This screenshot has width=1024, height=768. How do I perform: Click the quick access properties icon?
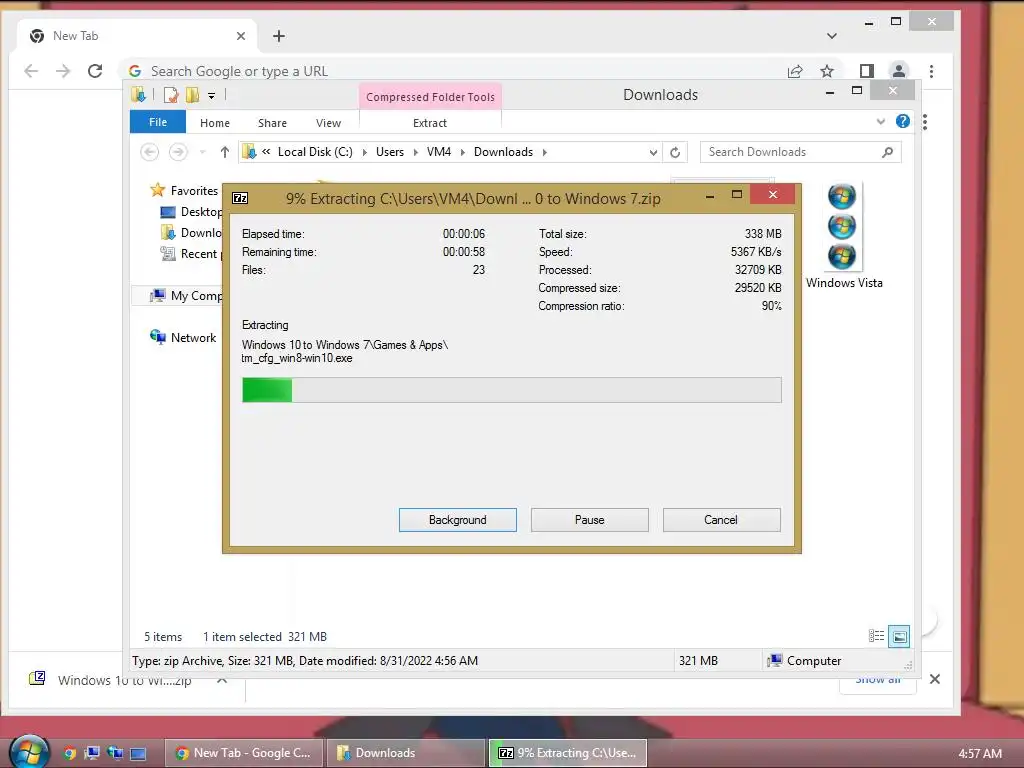171,95
